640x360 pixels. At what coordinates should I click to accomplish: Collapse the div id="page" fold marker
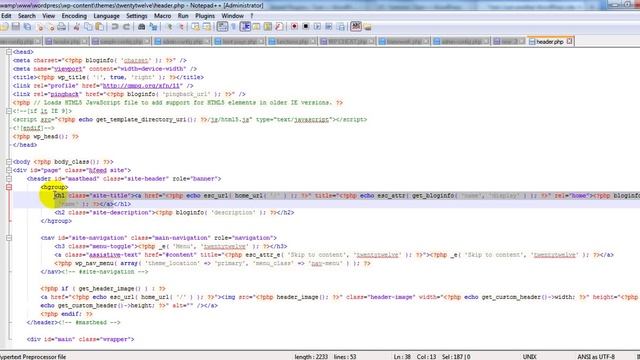point(9,170)
